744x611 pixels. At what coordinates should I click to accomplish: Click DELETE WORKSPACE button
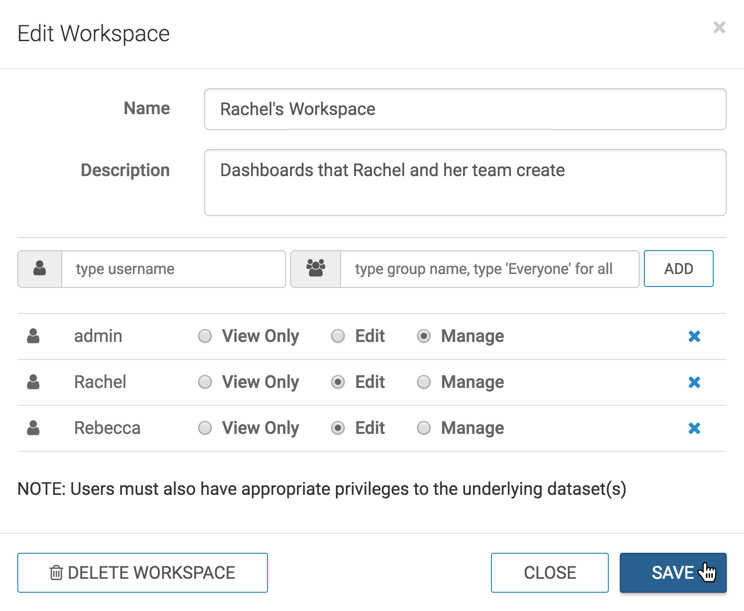142,573
